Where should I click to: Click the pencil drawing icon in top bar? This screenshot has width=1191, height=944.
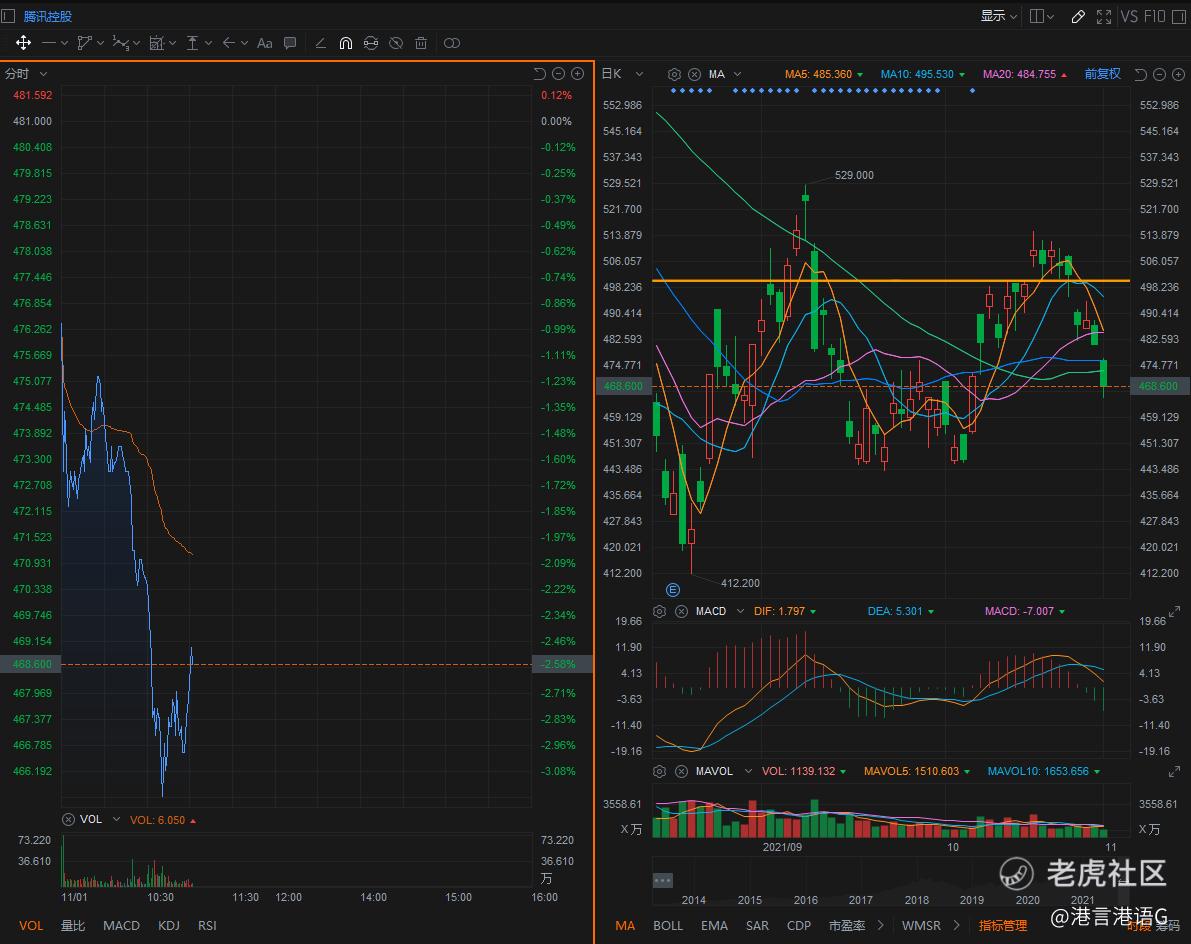click(x=1077, y=16)
